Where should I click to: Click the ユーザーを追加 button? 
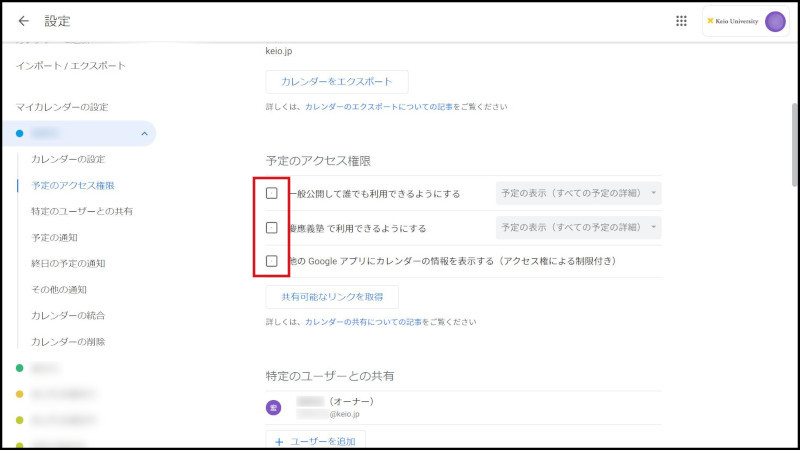click(315, 440)
